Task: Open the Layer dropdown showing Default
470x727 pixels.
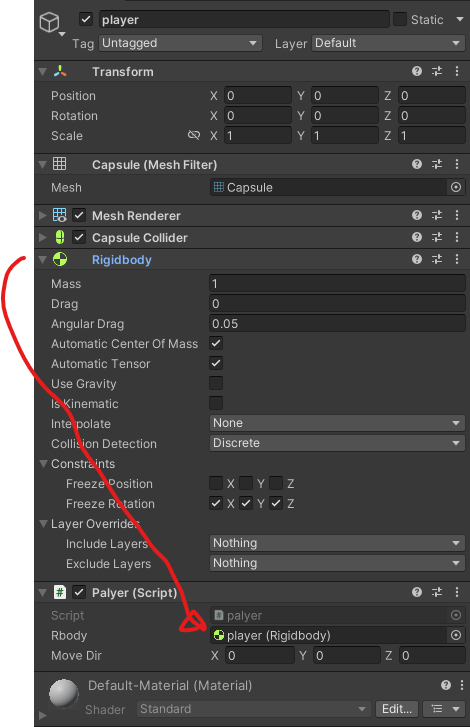Action: tap(388, 43)
